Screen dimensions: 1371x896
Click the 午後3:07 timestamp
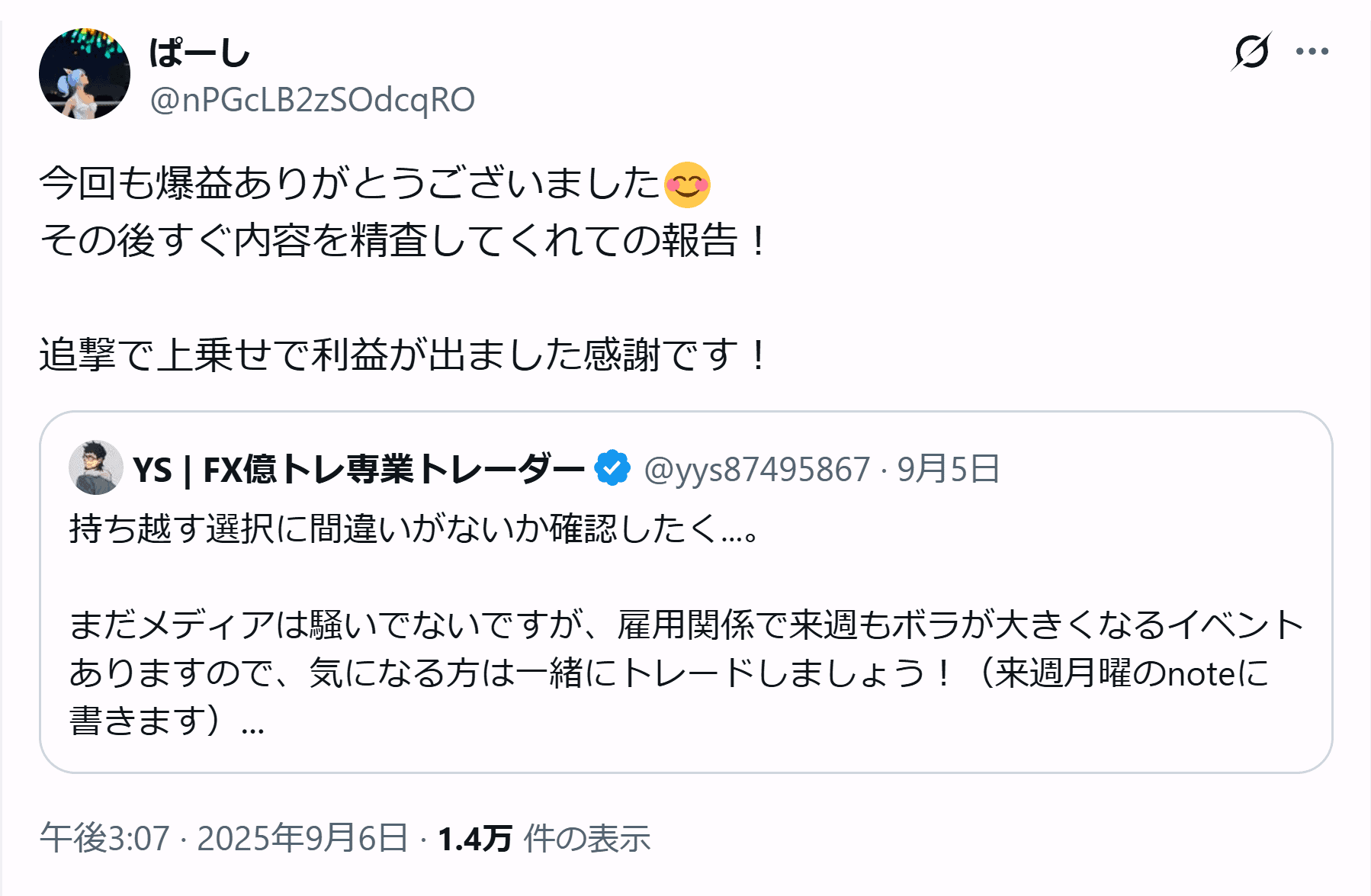(x=104, y=838)
